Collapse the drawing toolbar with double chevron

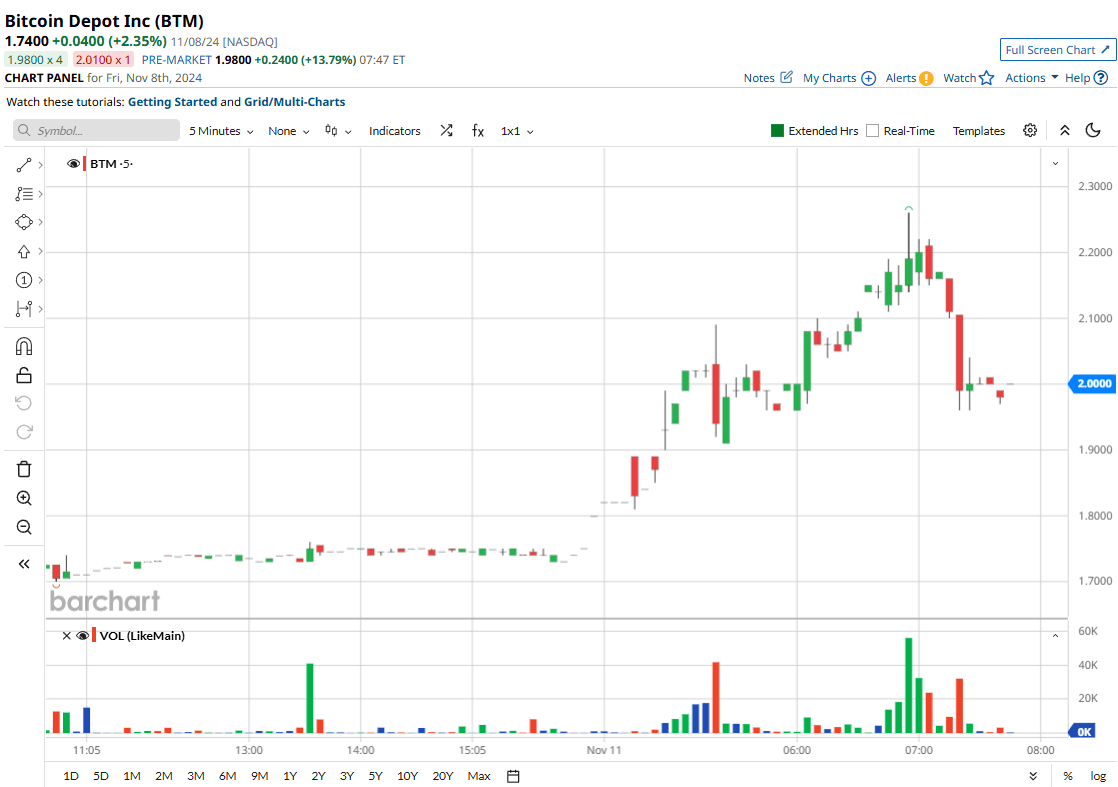tap(24, 564)
